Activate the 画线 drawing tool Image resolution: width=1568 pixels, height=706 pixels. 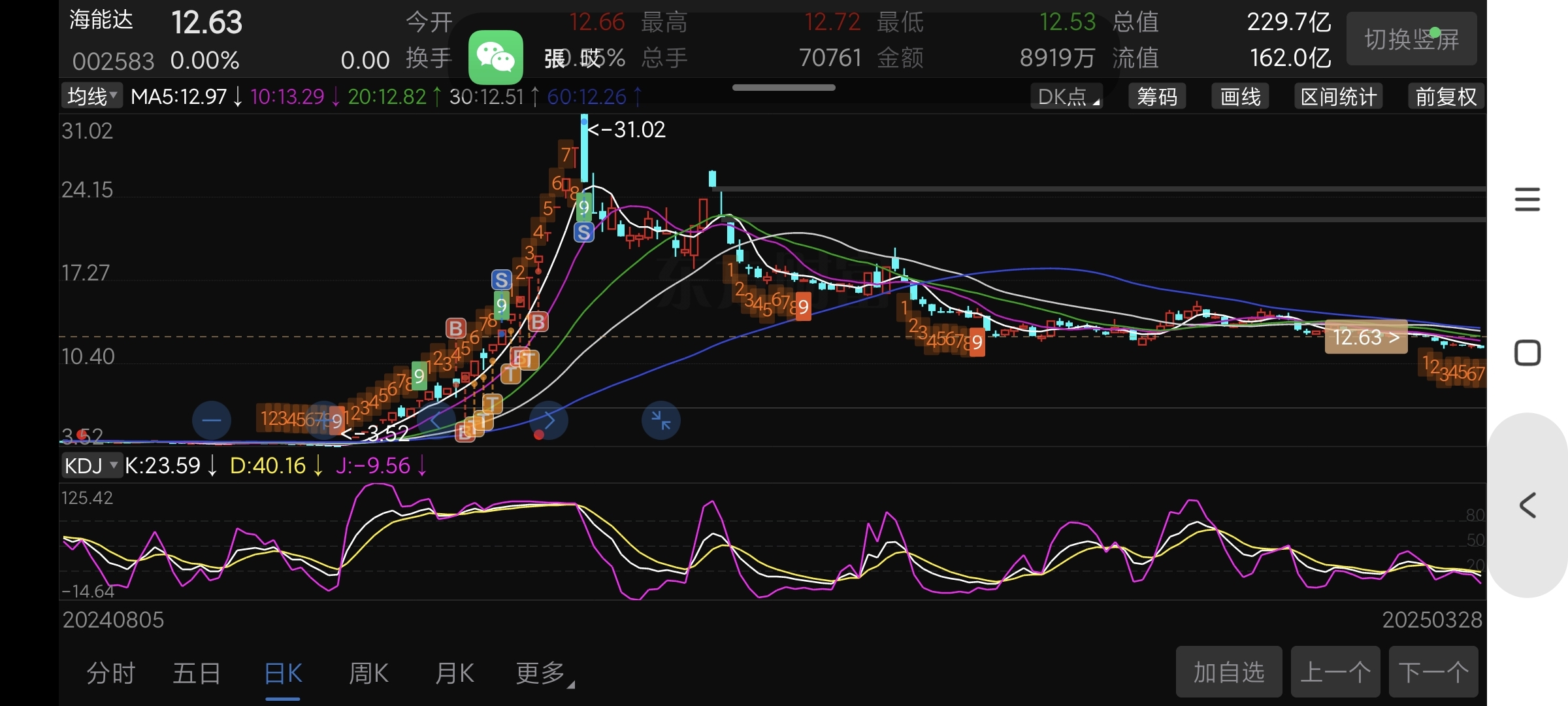pos(1241,97)
